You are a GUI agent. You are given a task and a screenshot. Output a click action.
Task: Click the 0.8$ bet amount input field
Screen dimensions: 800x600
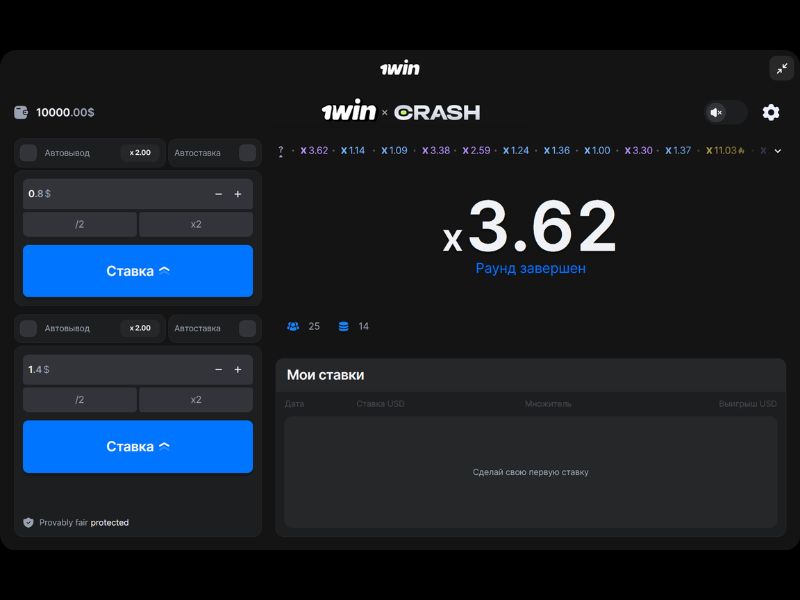pyautogui.click(x=100, y=193)
